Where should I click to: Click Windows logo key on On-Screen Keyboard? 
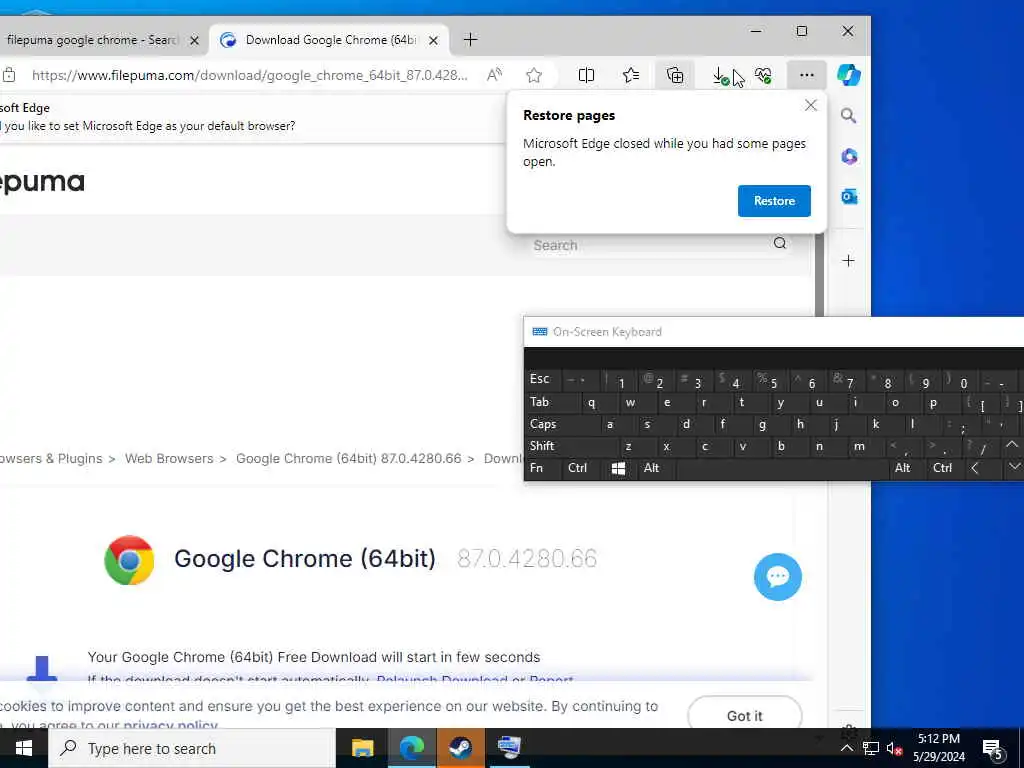pyautogui.click(x=618, y=468)
